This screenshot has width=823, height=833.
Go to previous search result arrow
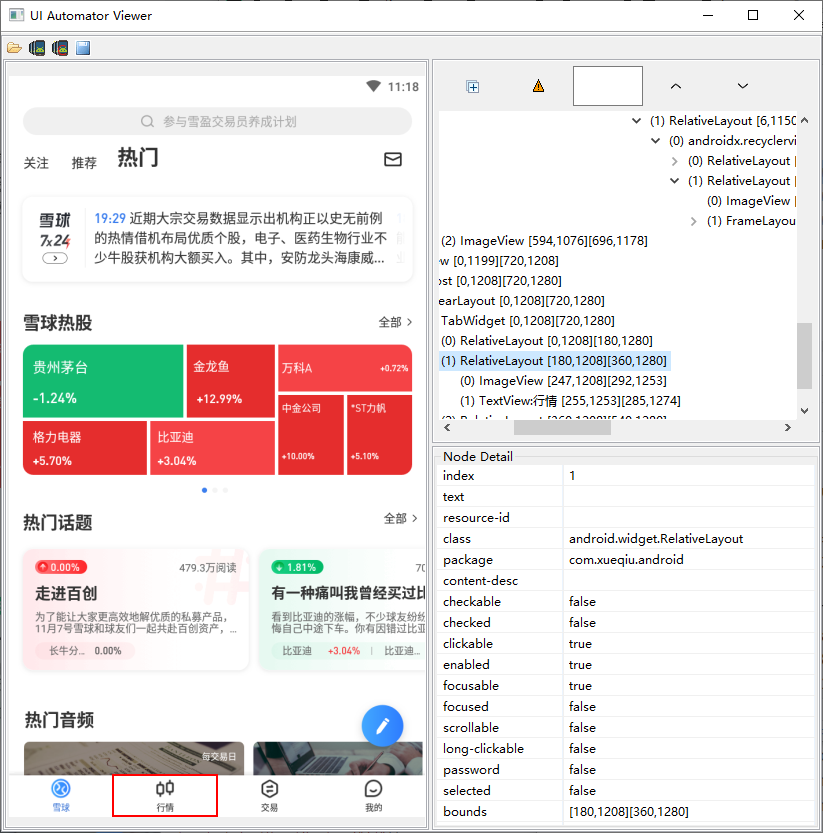coord(676,86)
